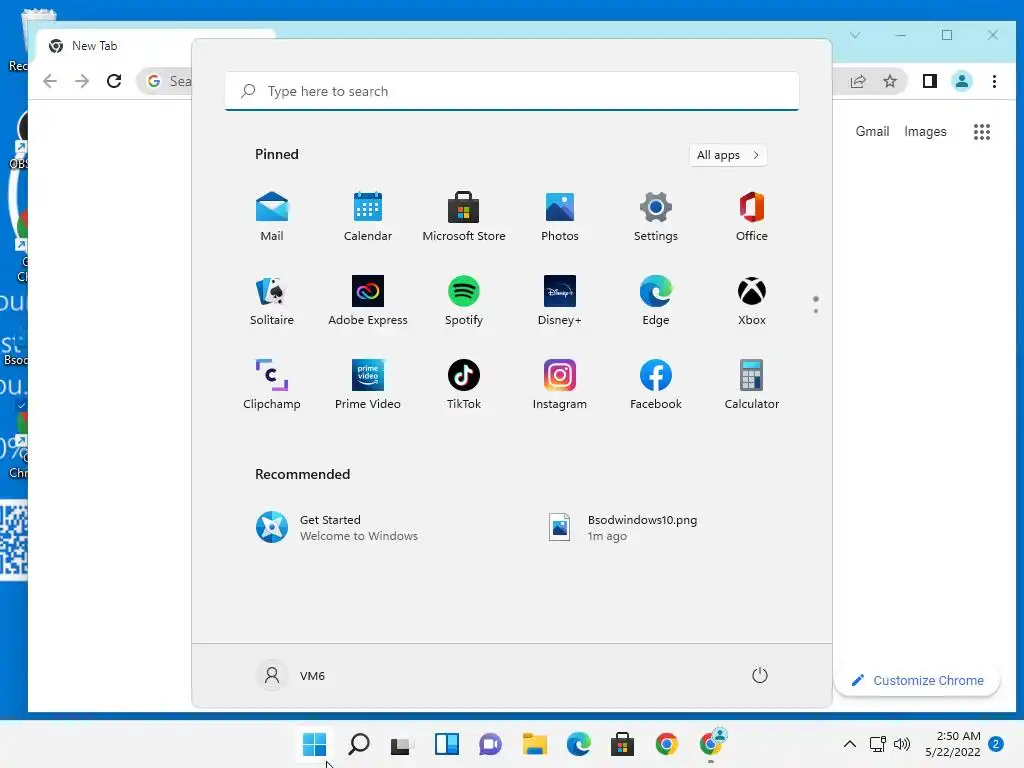Open Prime Video
Image resolution: width=1024 pixels, height=768 pixels.
(368, 385)
